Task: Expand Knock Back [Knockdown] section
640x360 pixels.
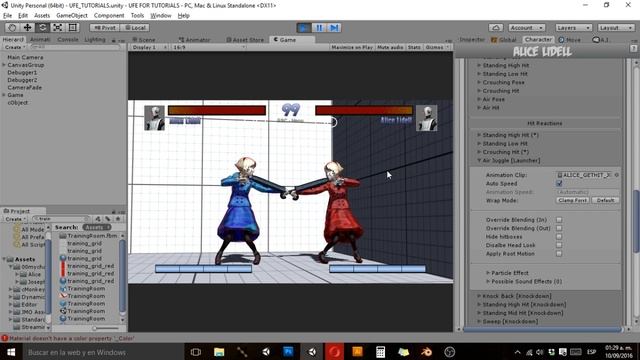Action: (479, 296)
